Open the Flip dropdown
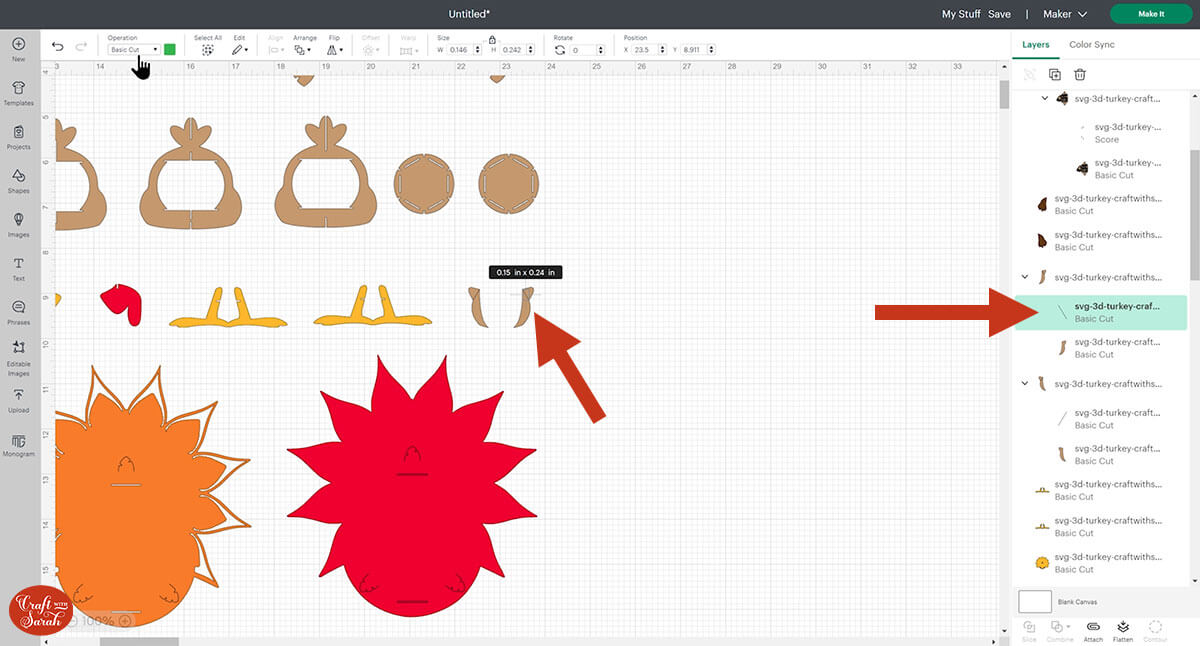This screenshot has width=1200, height=646. [335, 49]
